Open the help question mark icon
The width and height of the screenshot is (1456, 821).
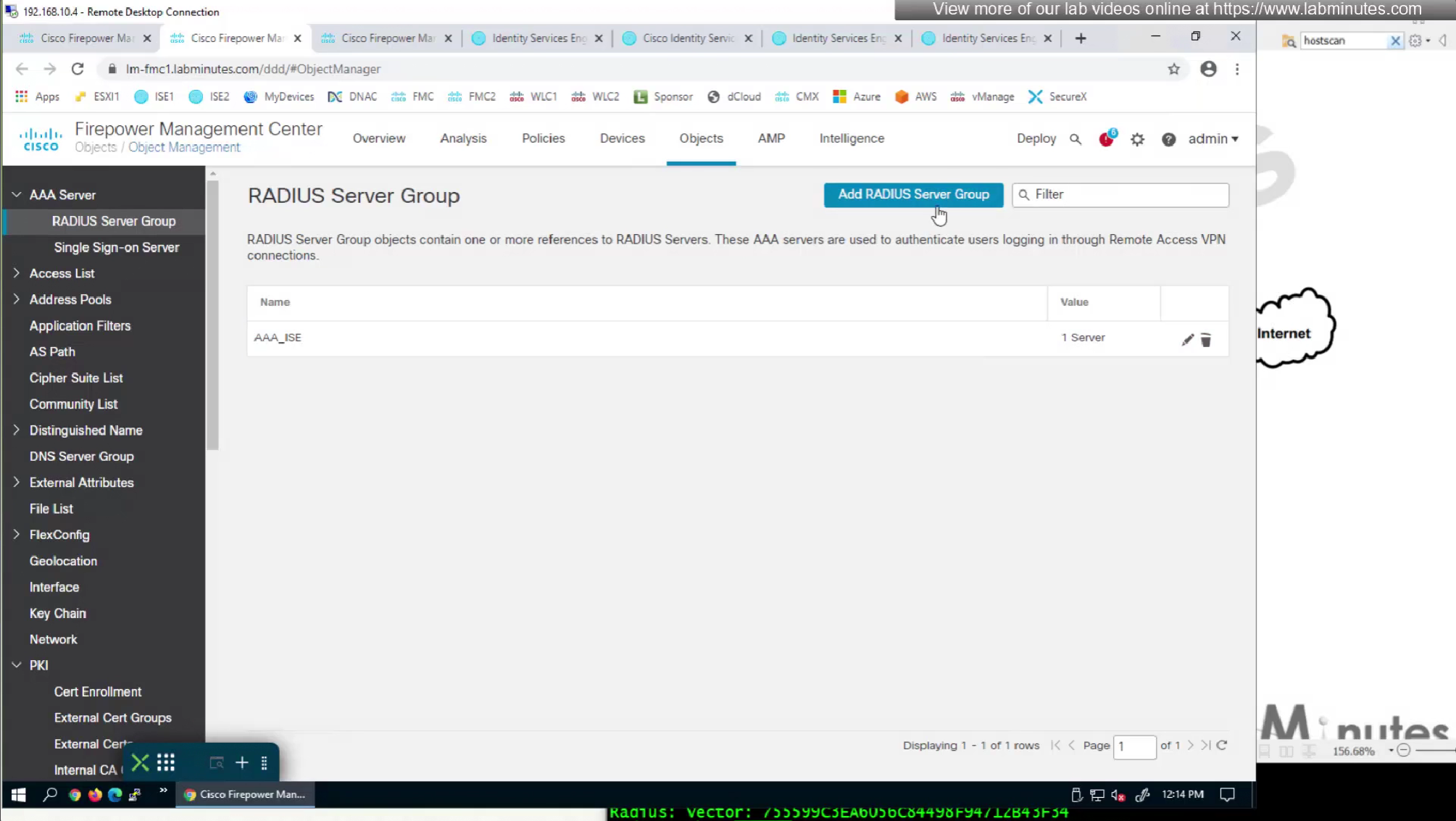coord(1168,139)
